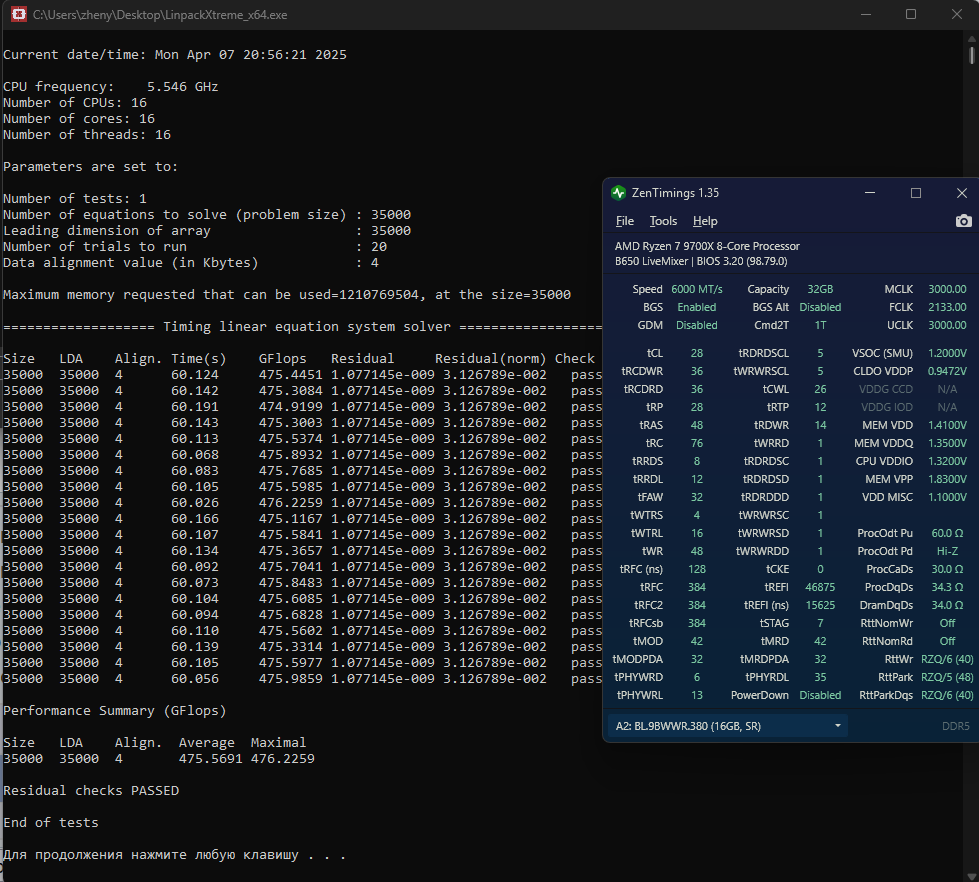Viewport: 979px width, 882px height.
Task: Click the Time(s) value 60.026
Action: pyautogui.click(x=195, y=502)
